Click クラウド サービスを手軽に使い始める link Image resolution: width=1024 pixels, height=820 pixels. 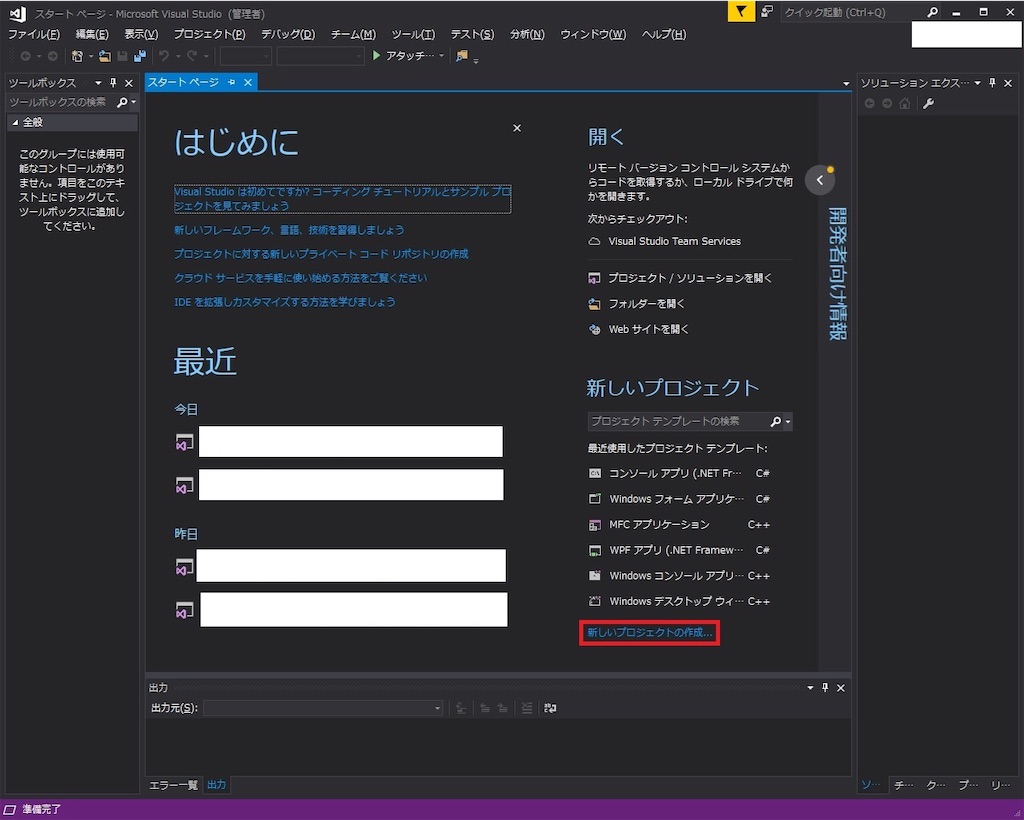[300, 278]
